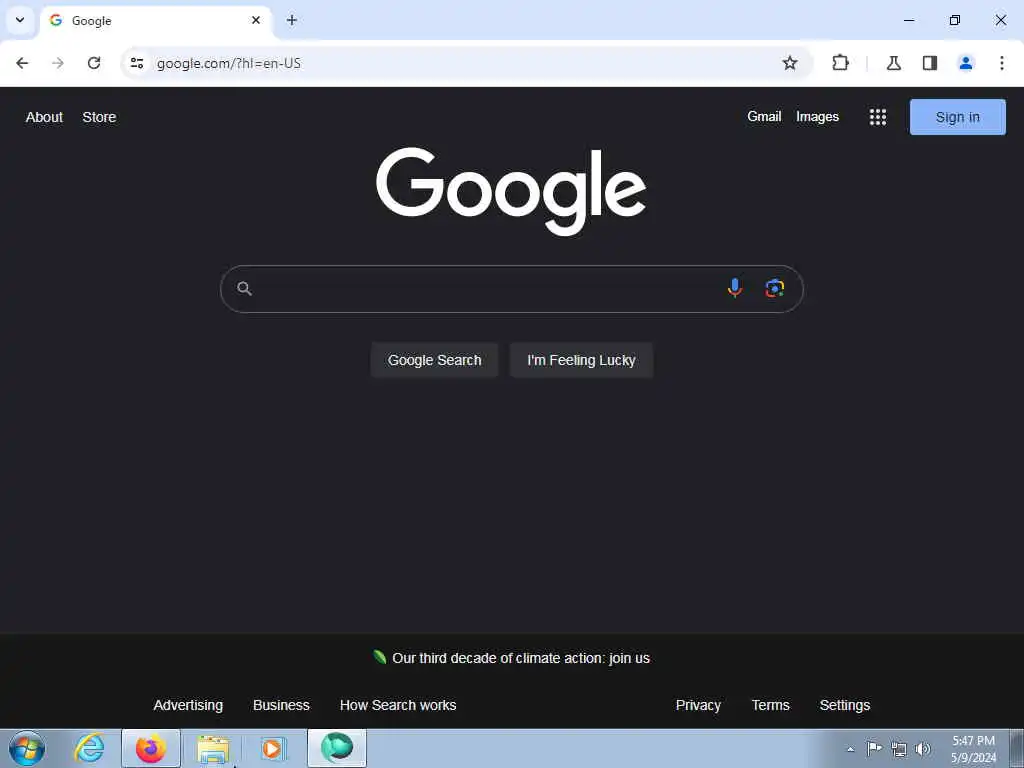Open the Windows Start button
Screen dimensions: 1024x768
click(27, 748)
